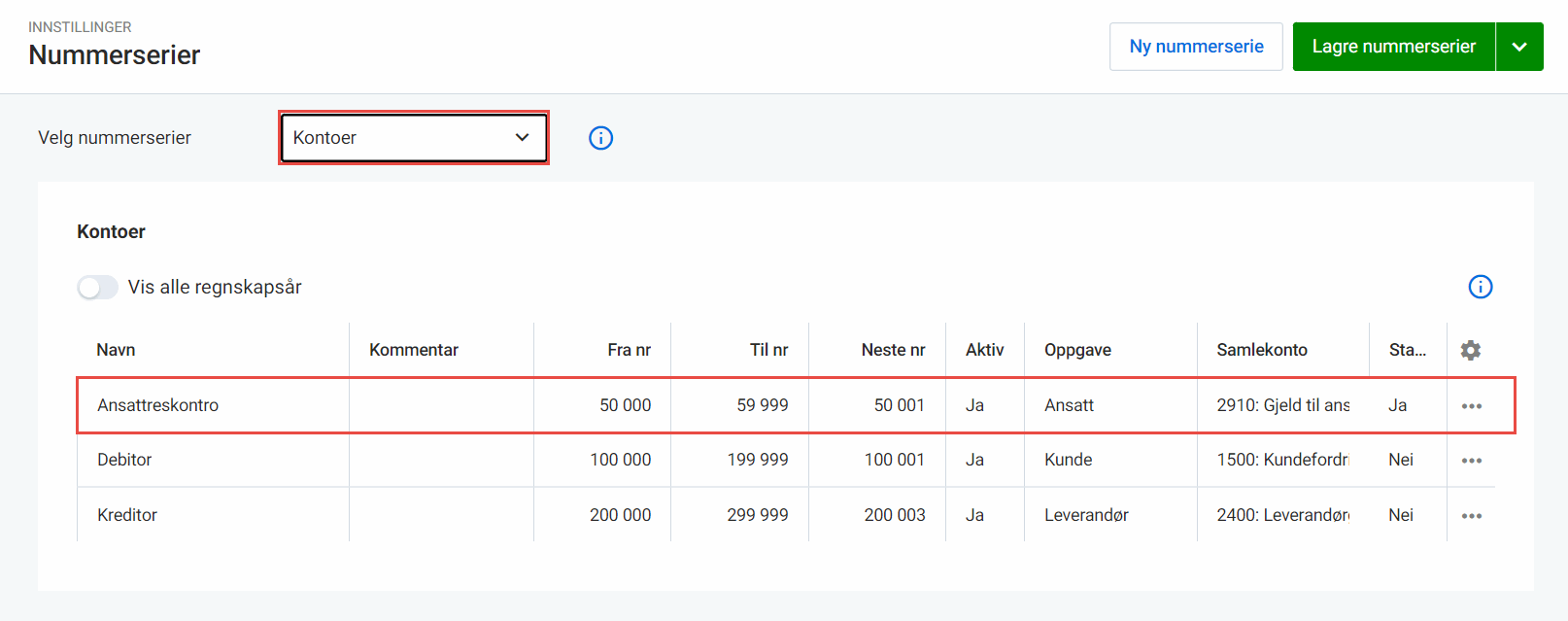Open more options for Debitor row

(x=1471, y=461)
